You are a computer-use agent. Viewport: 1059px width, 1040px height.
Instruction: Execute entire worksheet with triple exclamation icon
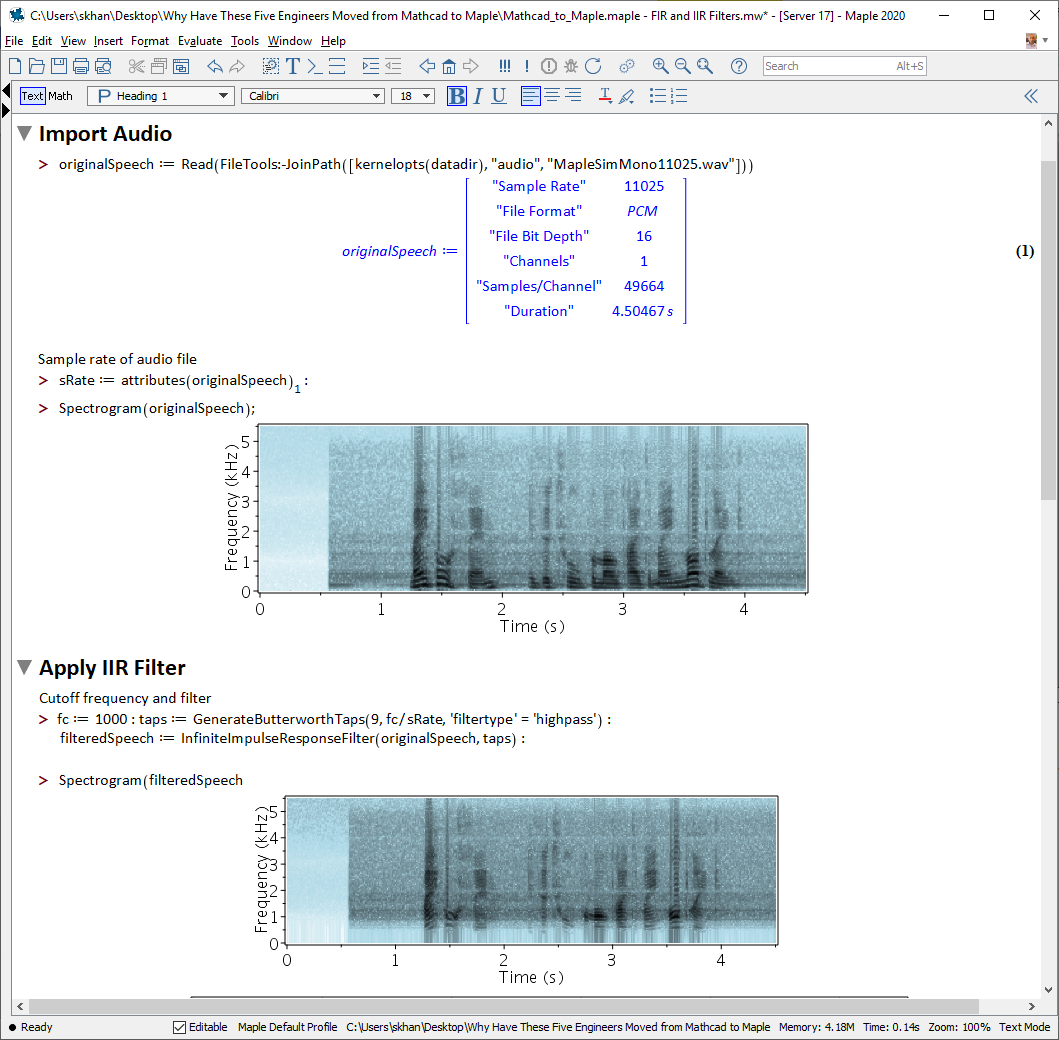[504, 66]
